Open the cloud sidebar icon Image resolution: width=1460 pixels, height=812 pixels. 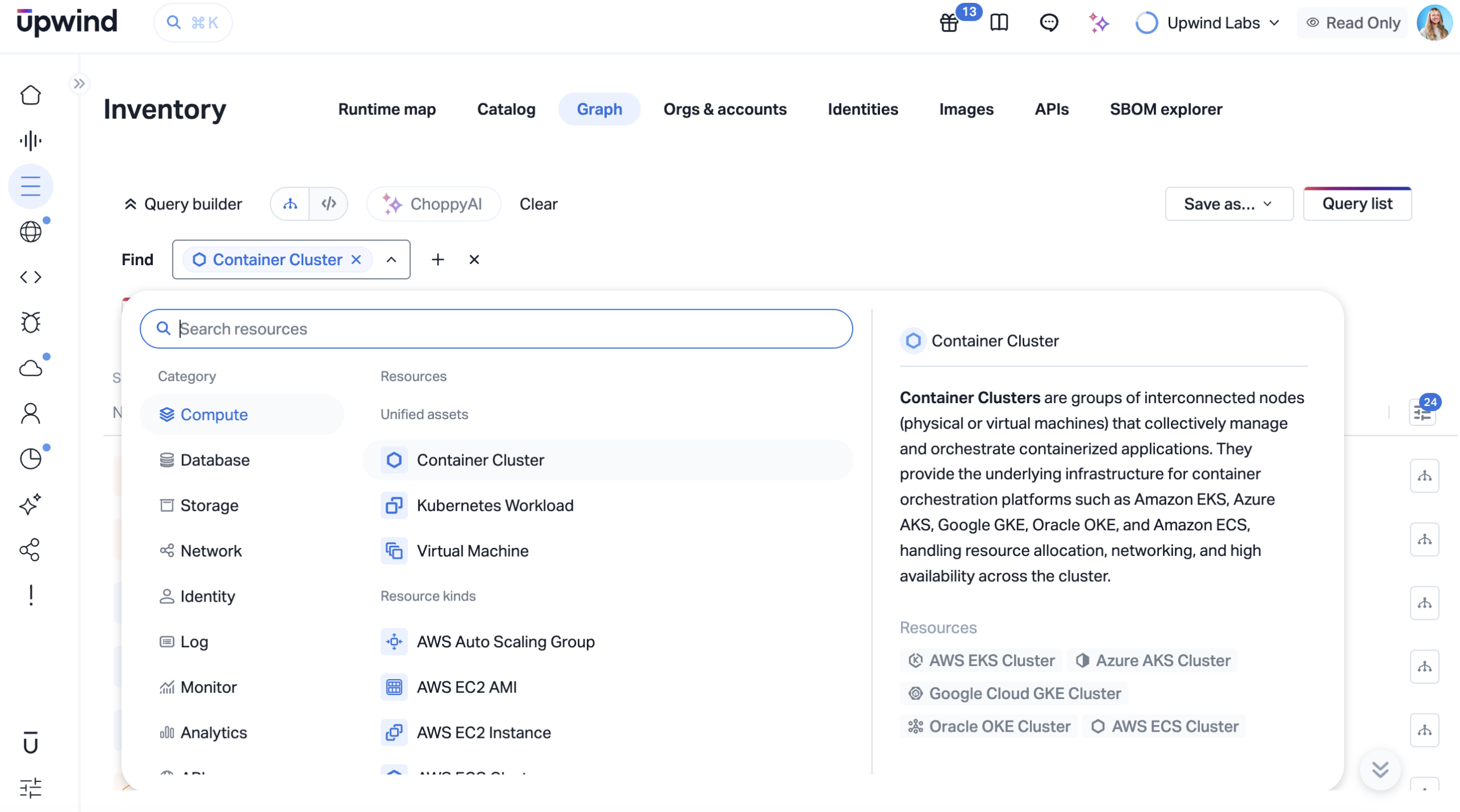[x=31, y=368]
